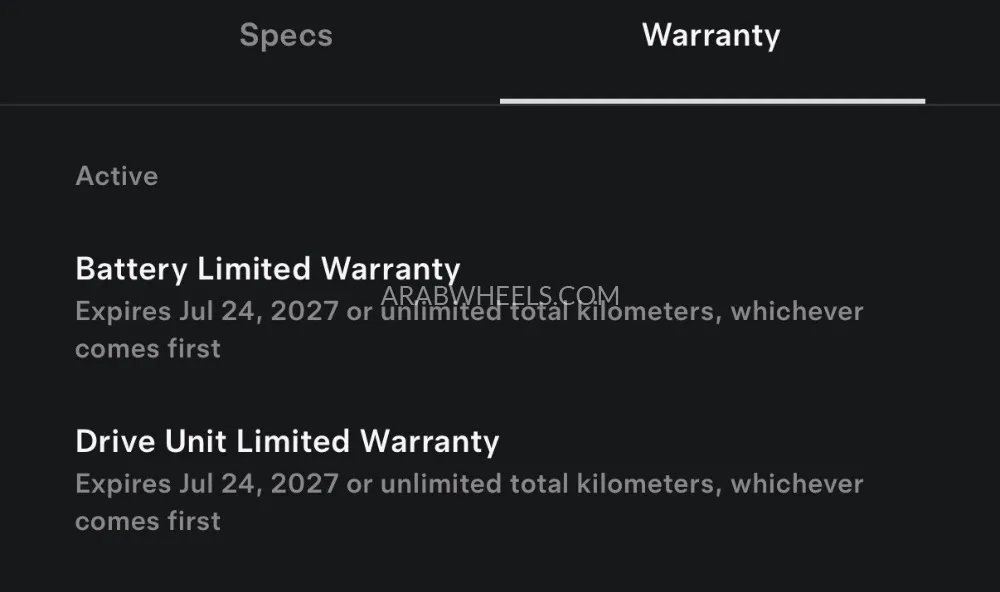1000x592 pixels.
Task: Click the word 'Expires' under Drive Unit warranty
Action: (123, 484)
